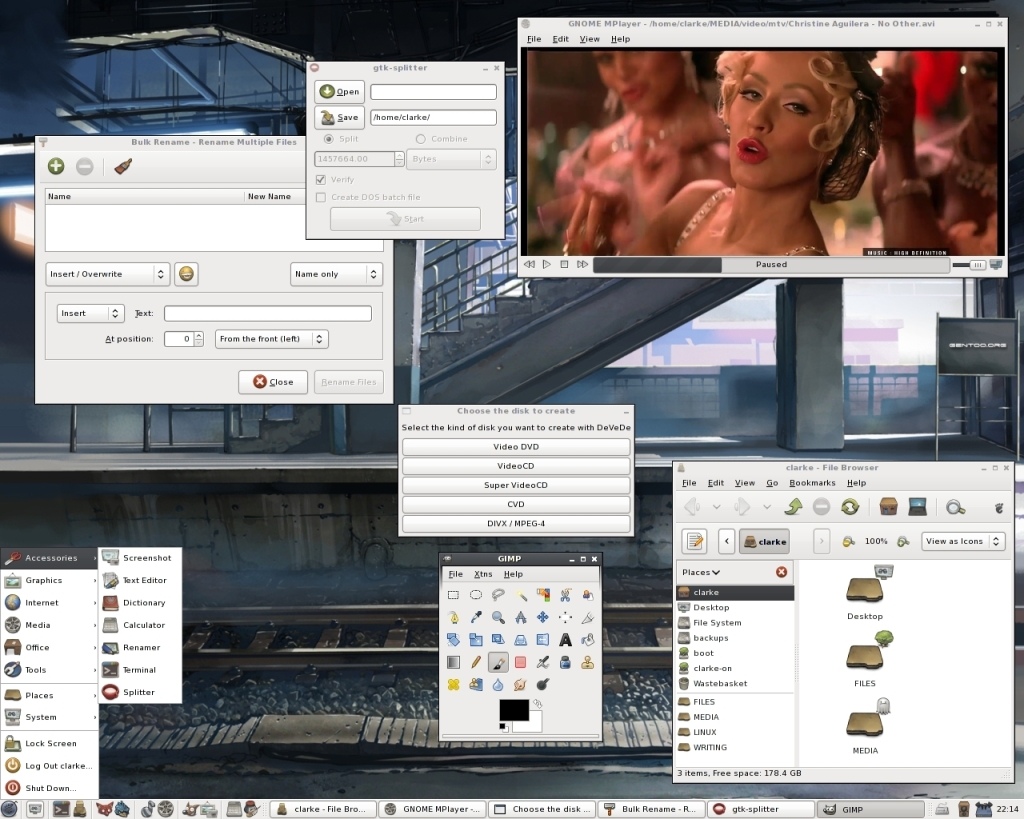Select the Combine radio button in gtk-splitter
Screen dimensions: 1024x819
click(x=421, y=138)
